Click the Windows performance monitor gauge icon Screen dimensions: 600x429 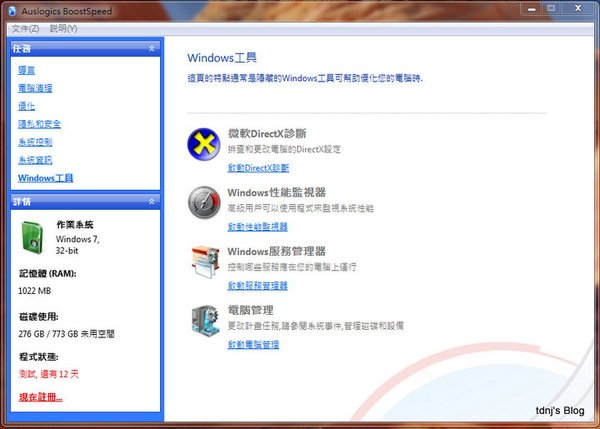[x=204, y=202]
